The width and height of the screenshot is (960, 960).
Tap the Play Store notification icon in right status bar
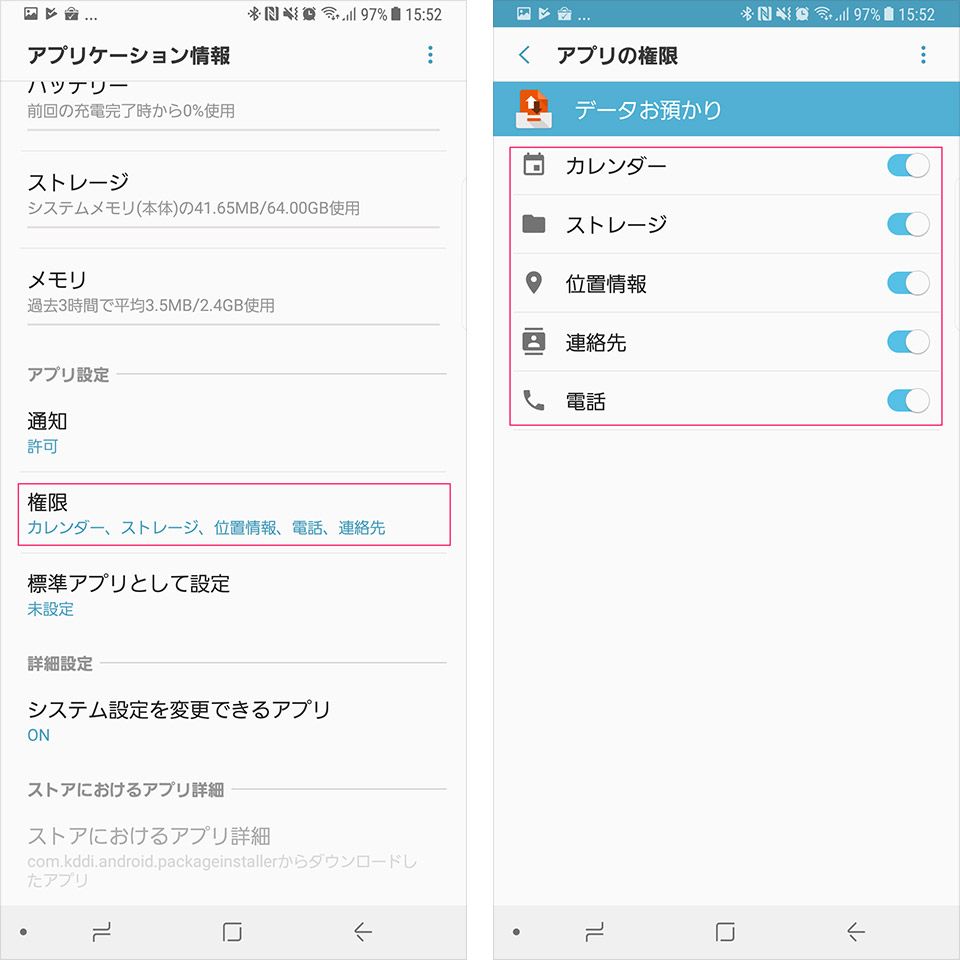tap(544, 14)
